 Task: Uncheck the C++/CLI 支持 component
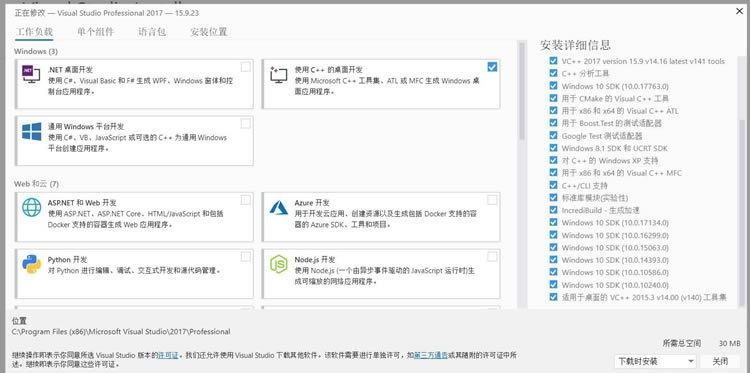[x=553, y=186]
